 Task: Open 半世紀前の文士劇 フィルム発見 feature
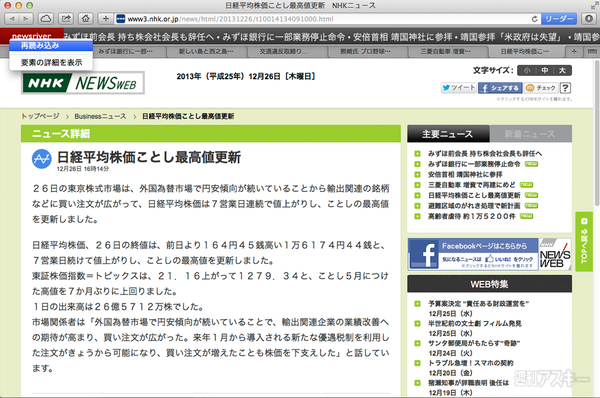(474, 323)
